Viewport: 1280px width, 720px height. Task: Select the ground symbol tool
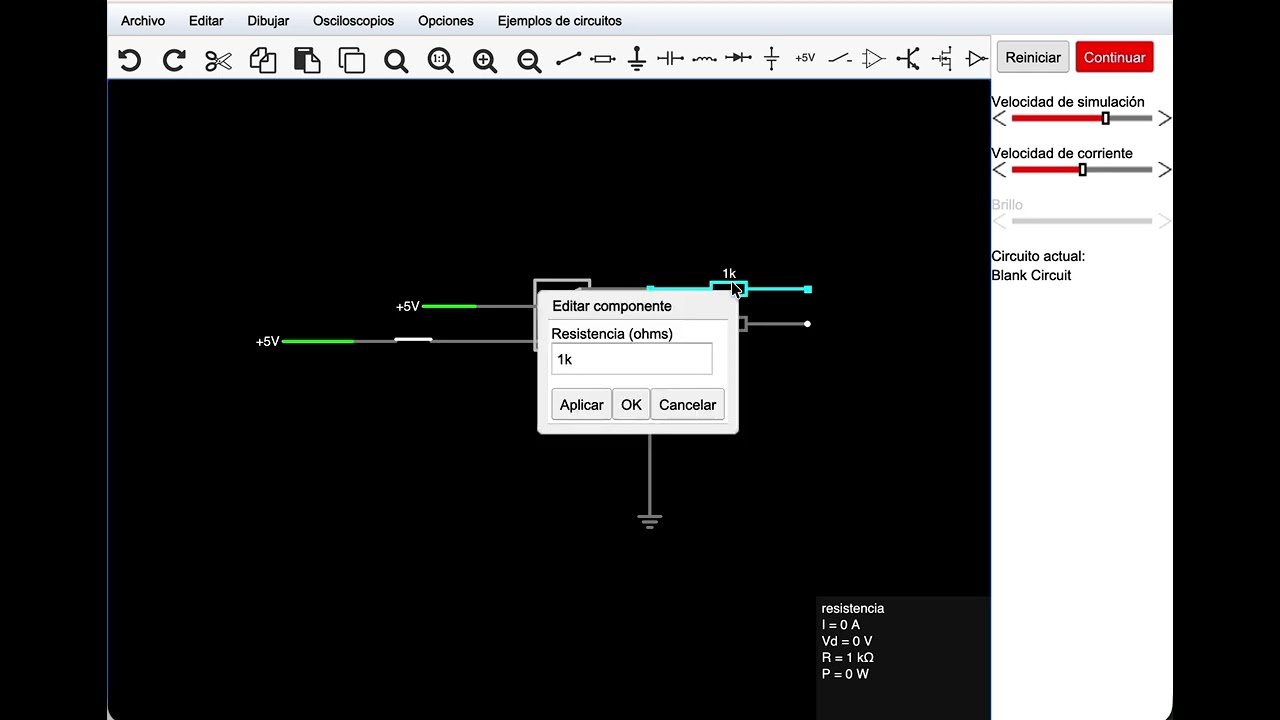[637, 59]
